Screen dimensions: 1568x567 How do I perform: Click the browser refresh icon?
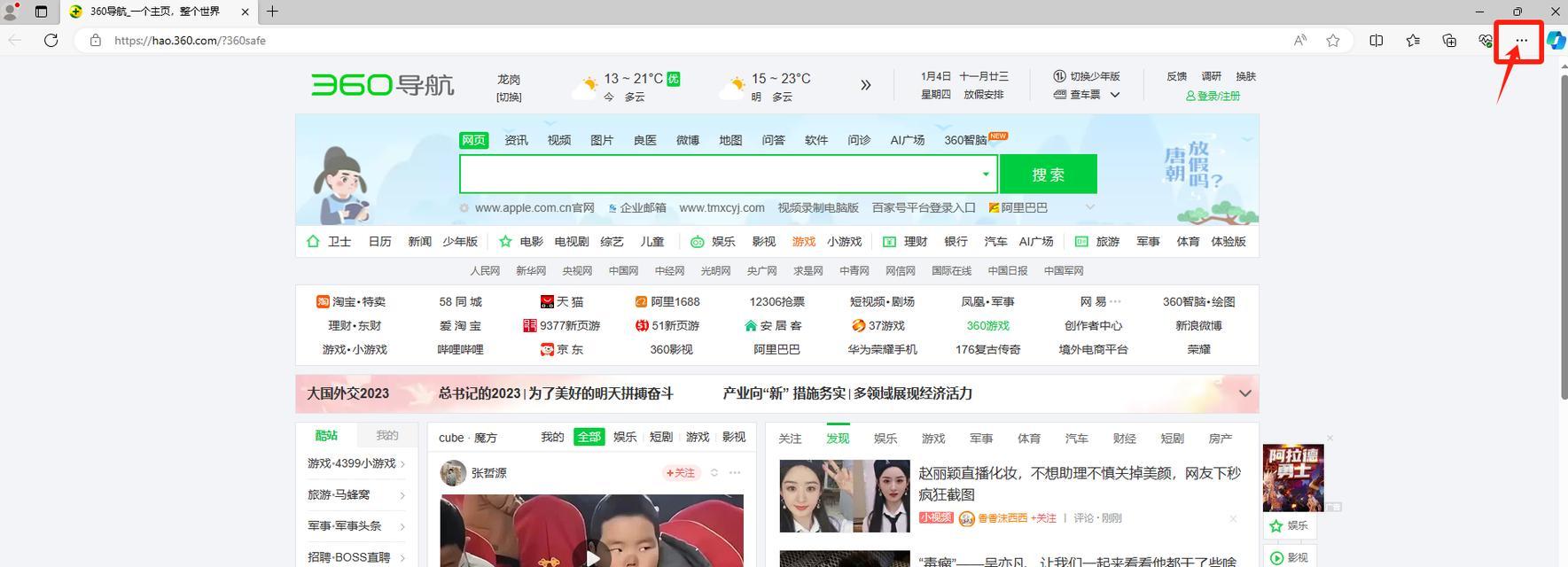pyautogui.click(x=51, y=40)
